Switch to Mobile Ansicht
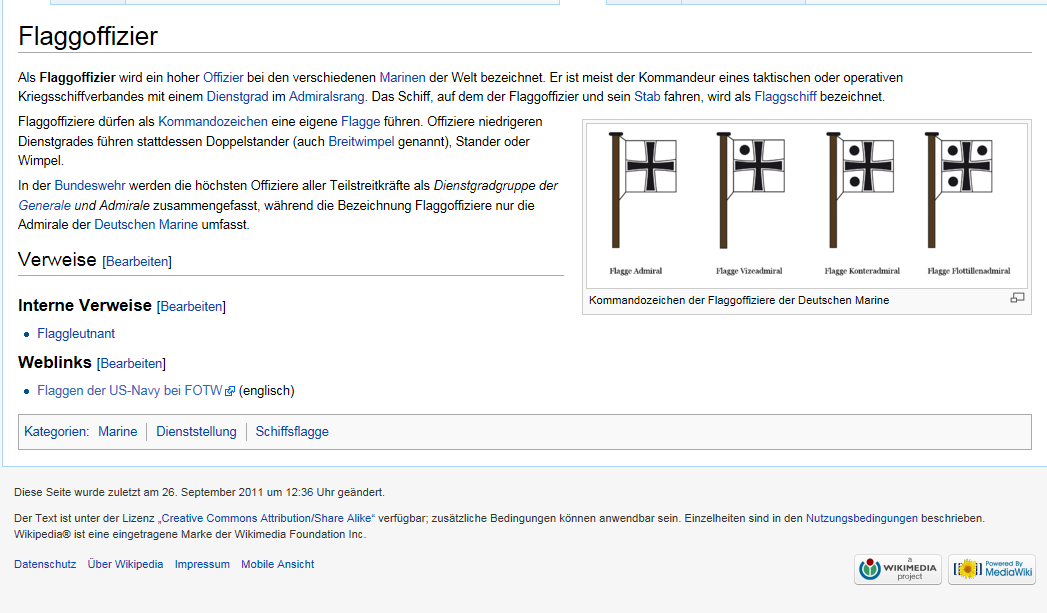 (x=277, y=564)
